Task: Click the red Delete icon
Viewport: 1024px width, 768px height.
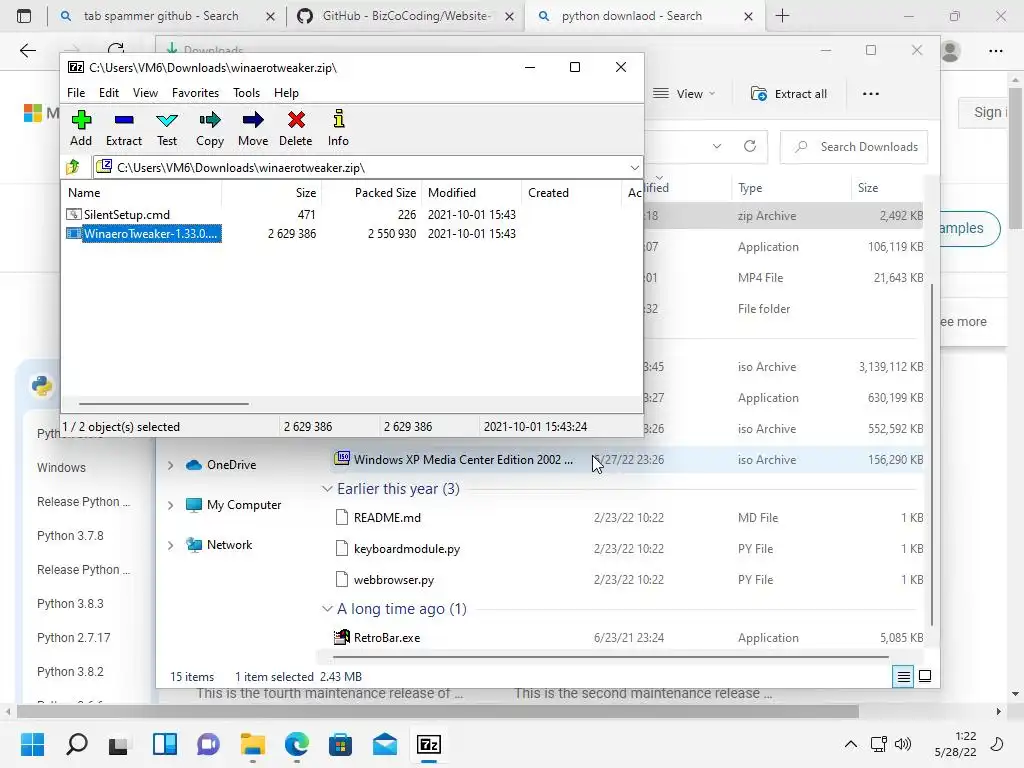Action: pyautogui.click(x=296, y=128)
